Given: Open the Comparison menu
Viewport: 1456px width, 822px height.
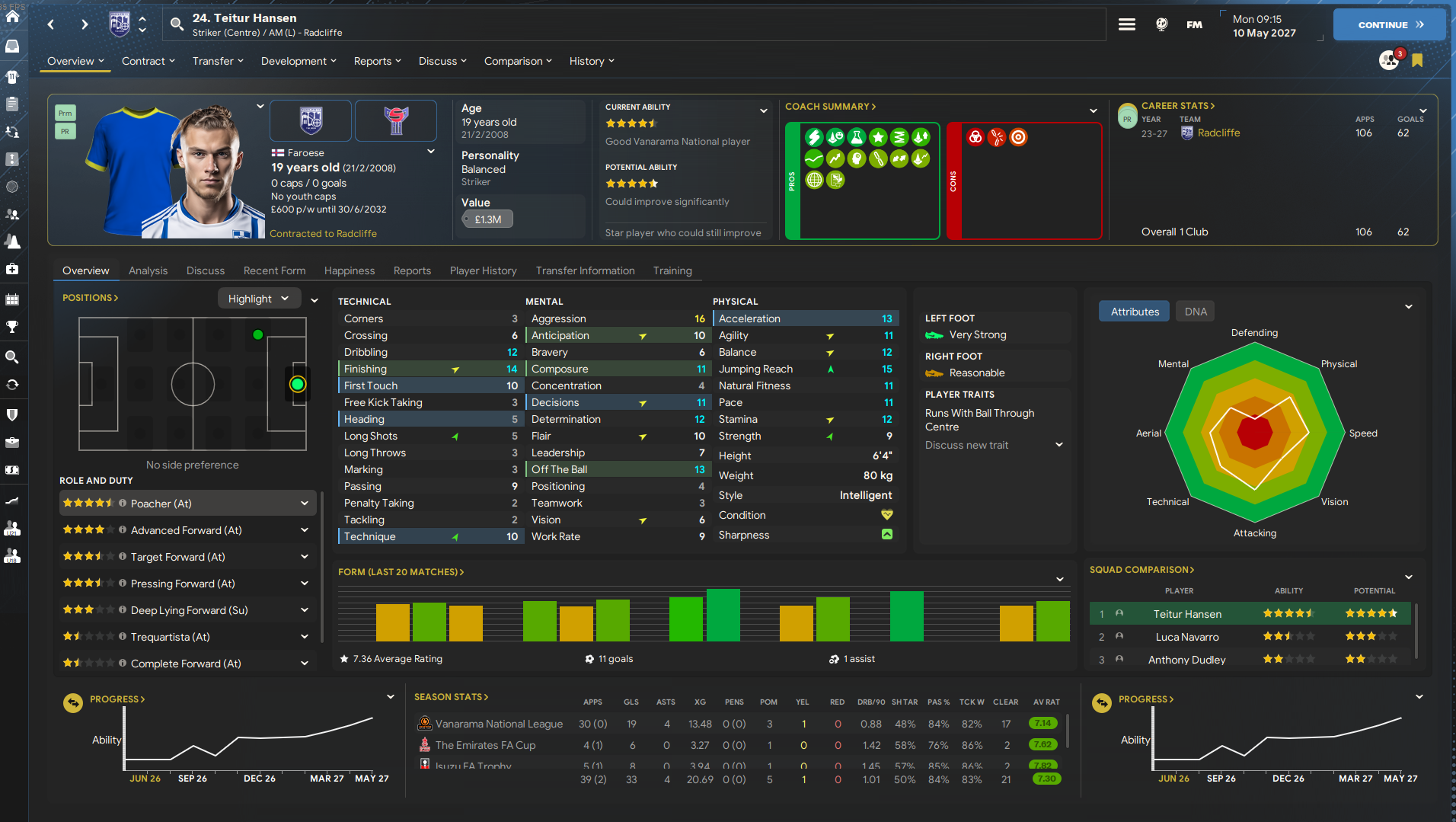Looking at the screenshot, I should pyautogui.click(x=518, y=61).
